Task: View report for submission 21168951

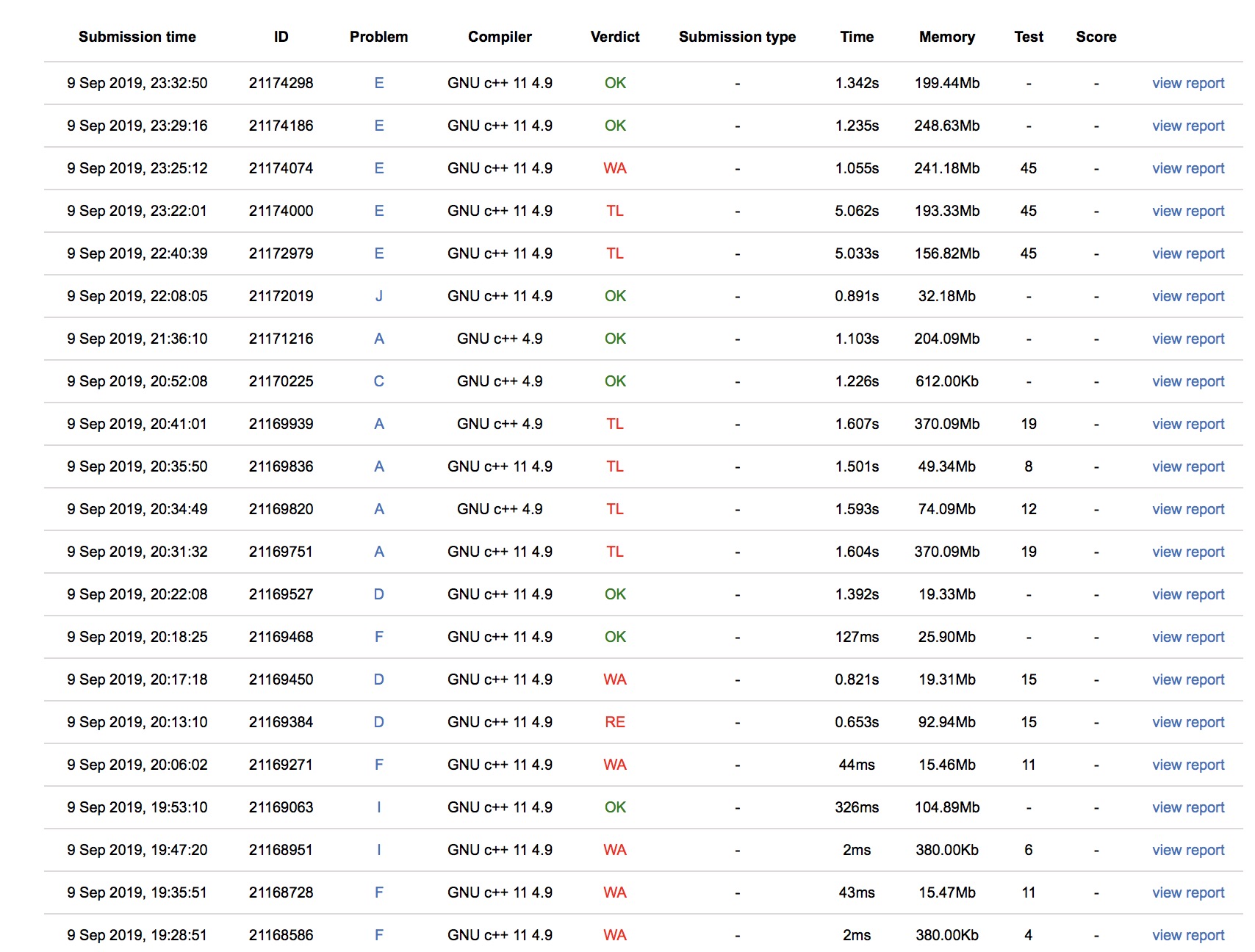Action: pos(1187,850)
